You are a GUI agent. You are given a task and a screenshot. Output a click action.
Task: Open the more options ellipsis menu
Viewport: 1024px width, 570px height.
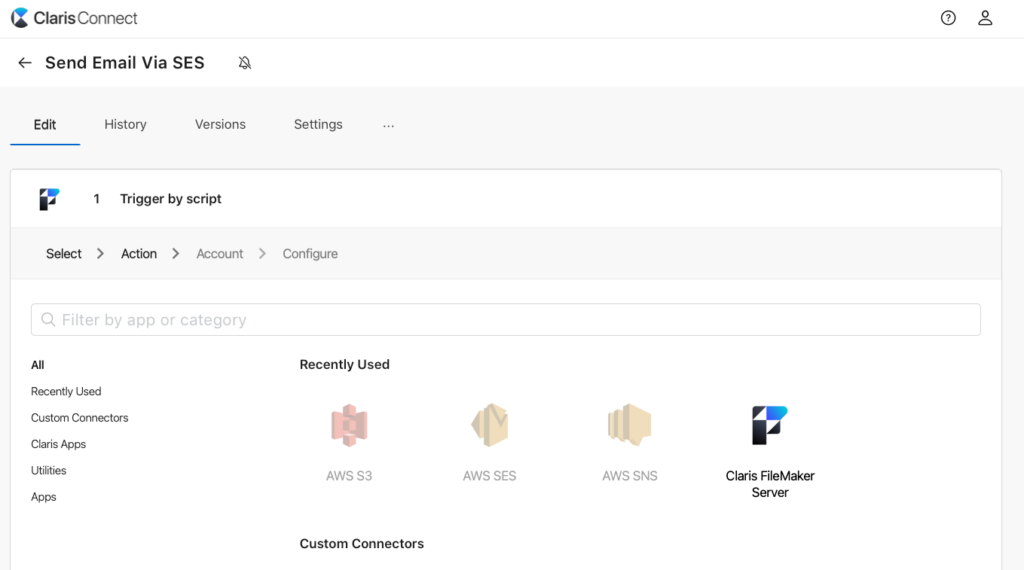point(389,125)
